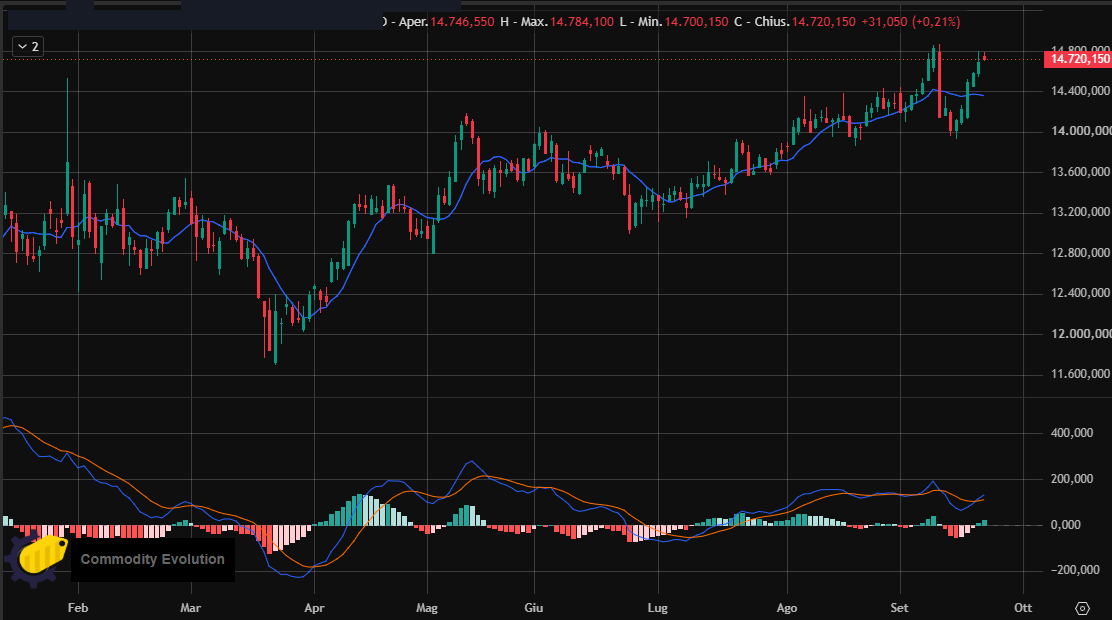Click the Ott label on the time axis
Image resolution: width=1112 pixels, height=620 pixels.
point(1023,608)
